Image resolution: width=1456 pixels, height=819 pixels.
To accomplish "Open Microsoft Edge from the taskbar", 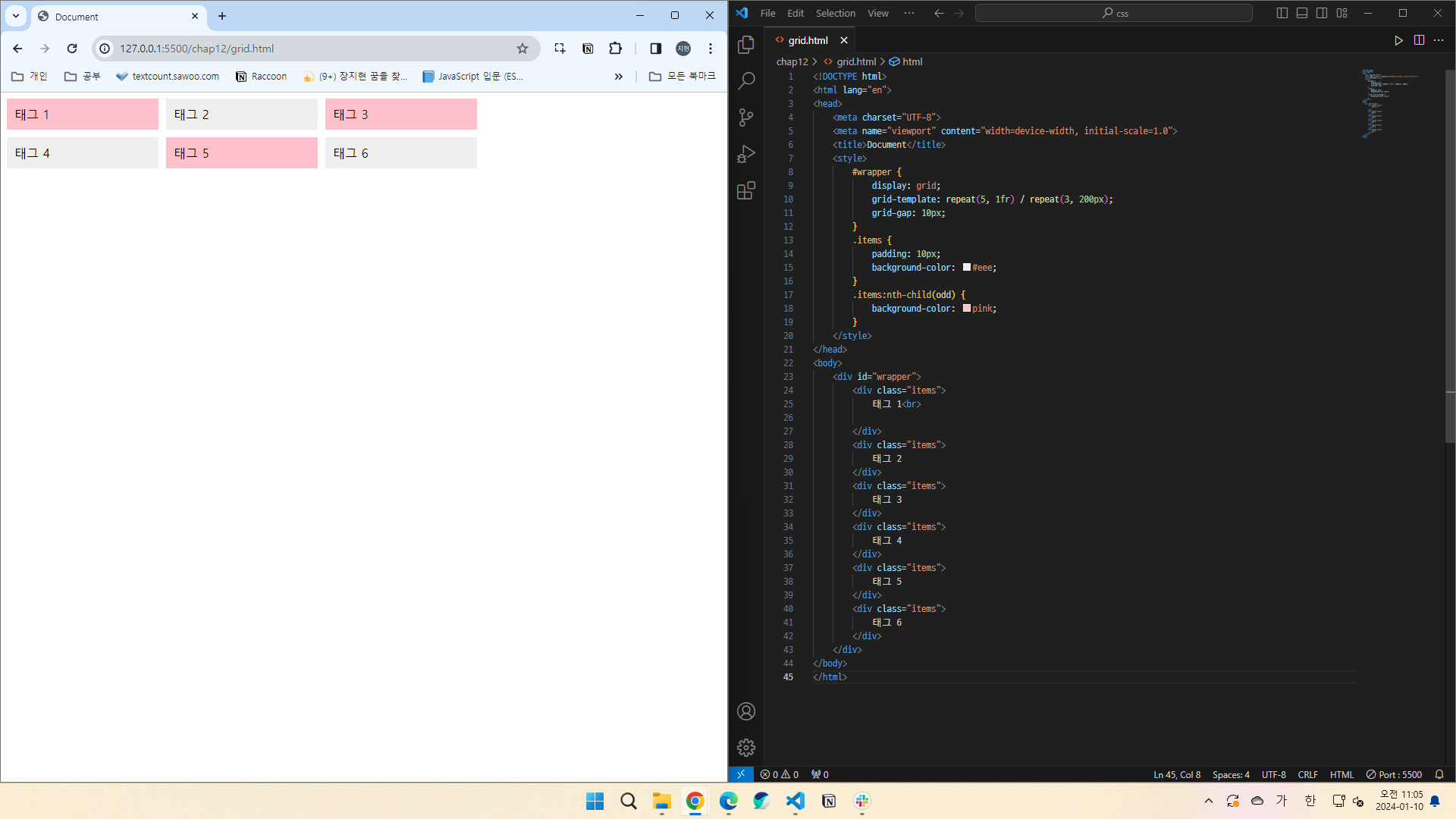I will (x=729, y=801).
